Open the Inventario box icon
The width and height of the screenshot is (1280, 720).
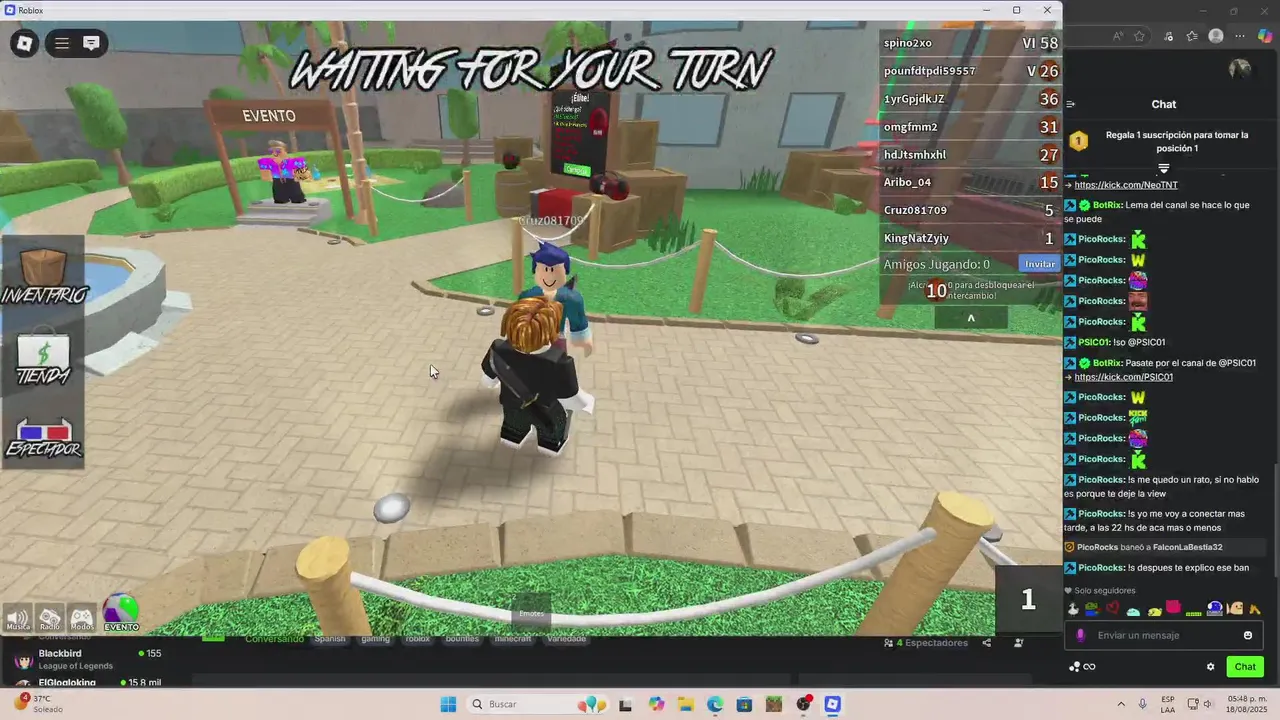click(x=43, y=276)
